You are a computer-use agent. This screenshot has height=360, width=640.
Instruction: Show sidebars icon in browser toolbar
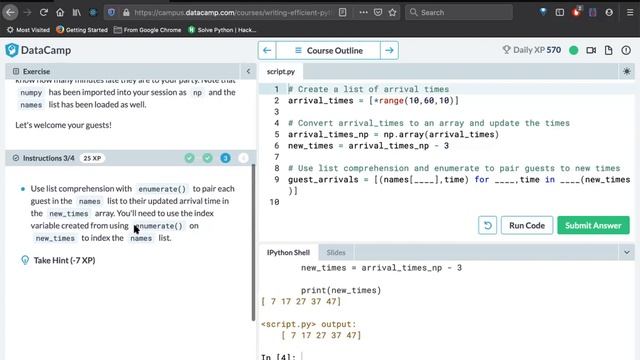click(560, 13)
